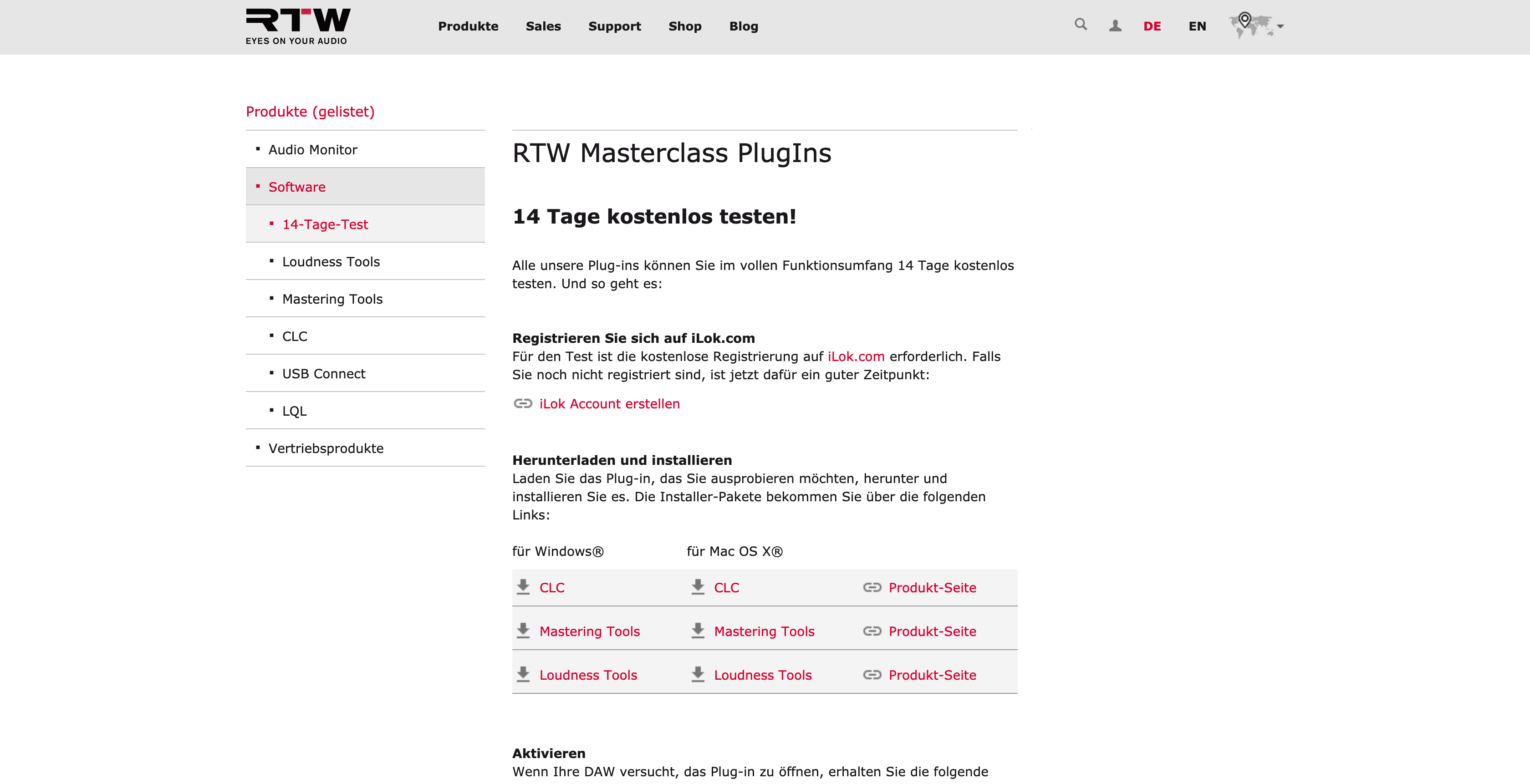The image size is (1530, 784).
Task: Download CLC for Windows link
Action: (x=552, y=587)
